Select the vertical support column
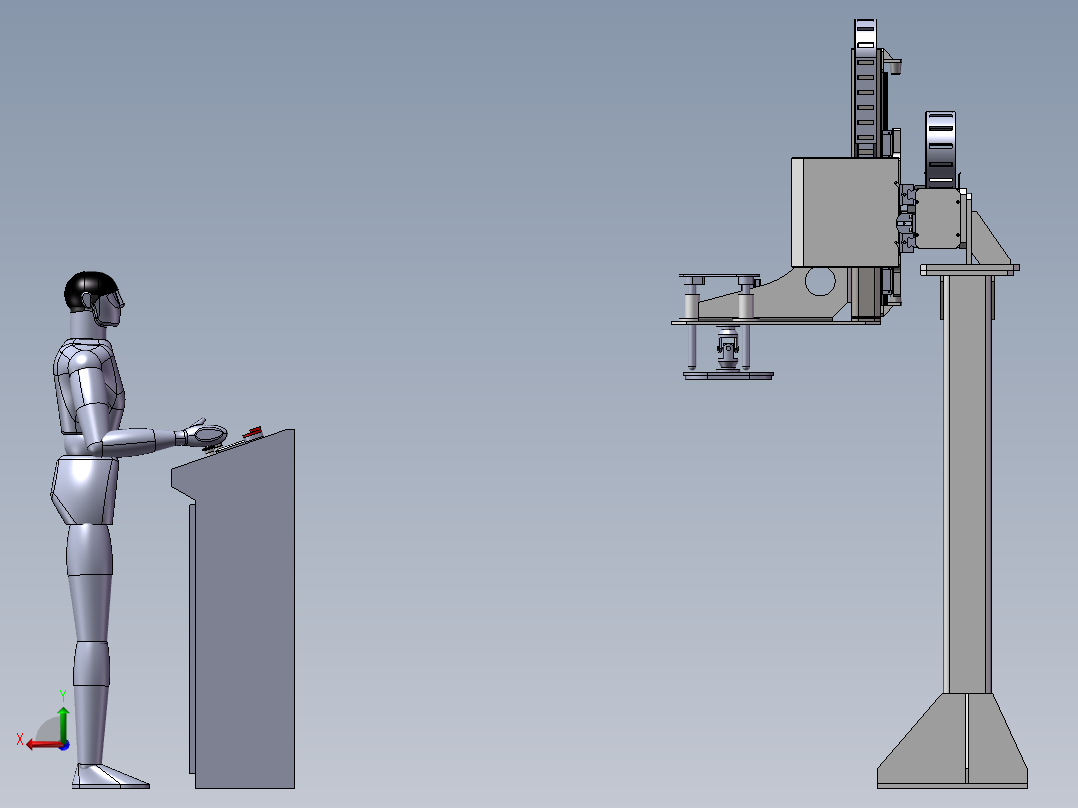Screen dimensions: 1078x808 [x=968, y=480]
